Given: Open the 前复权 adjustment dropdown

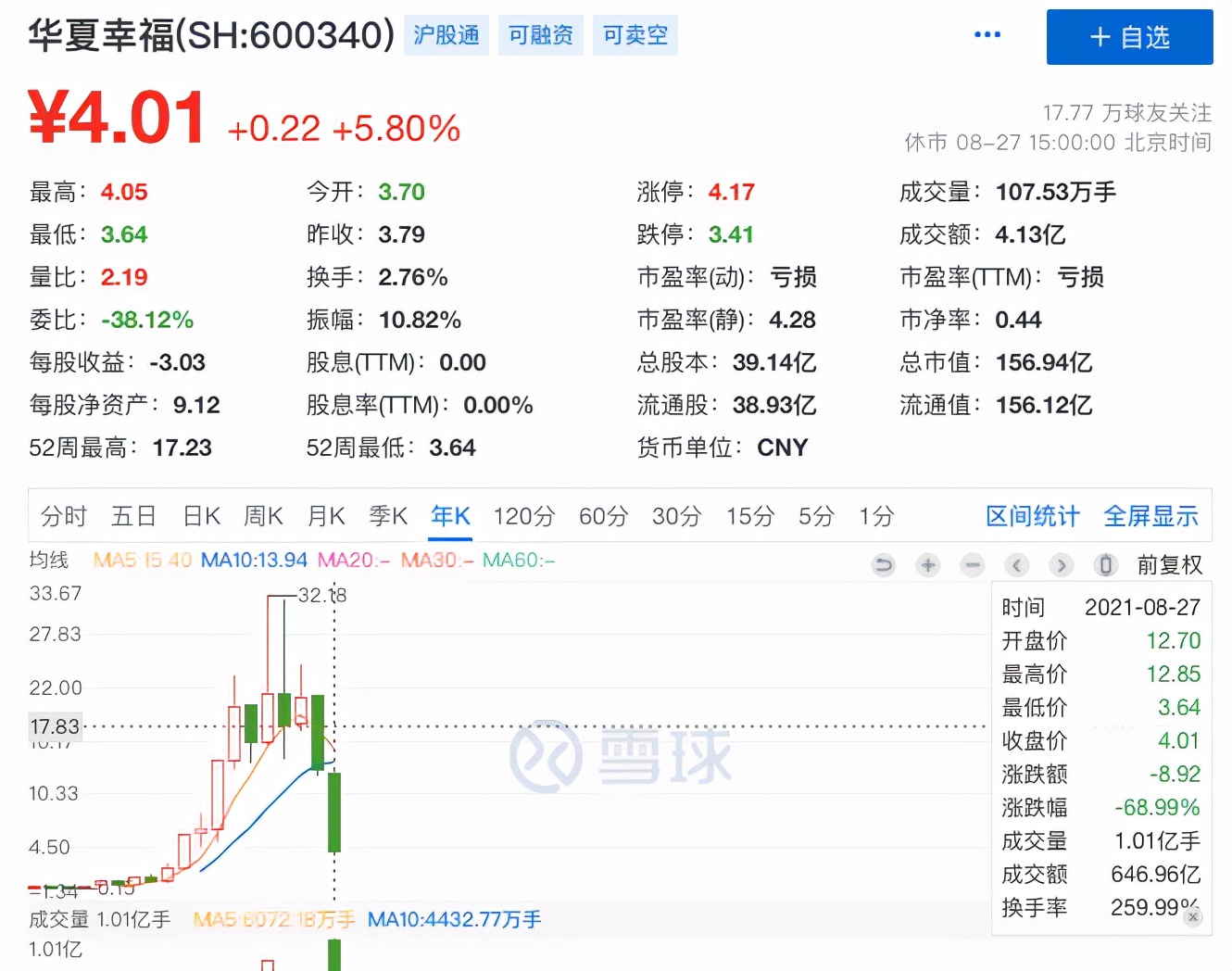Looking at the screenshot, I should 1170,565.
